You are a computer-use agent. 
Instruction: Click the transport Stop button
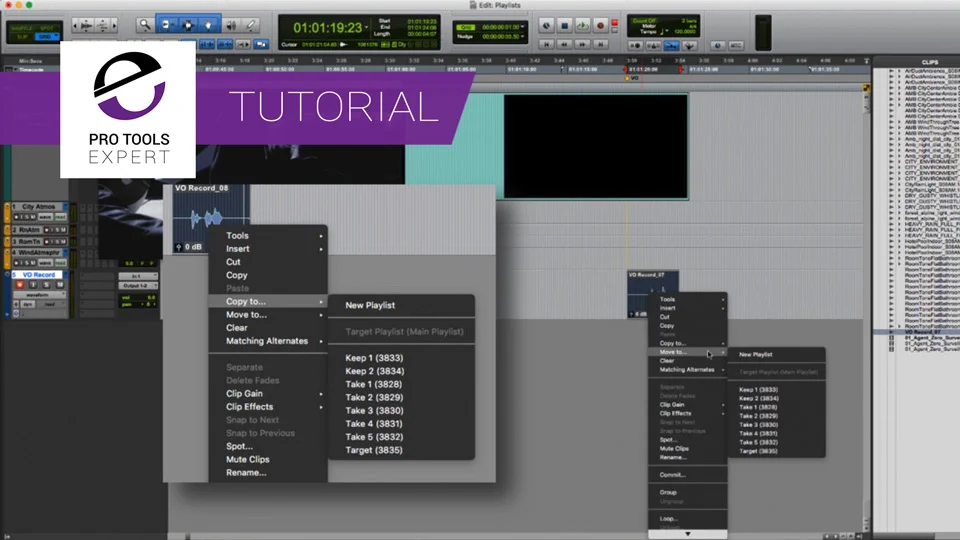click(564, 26)
